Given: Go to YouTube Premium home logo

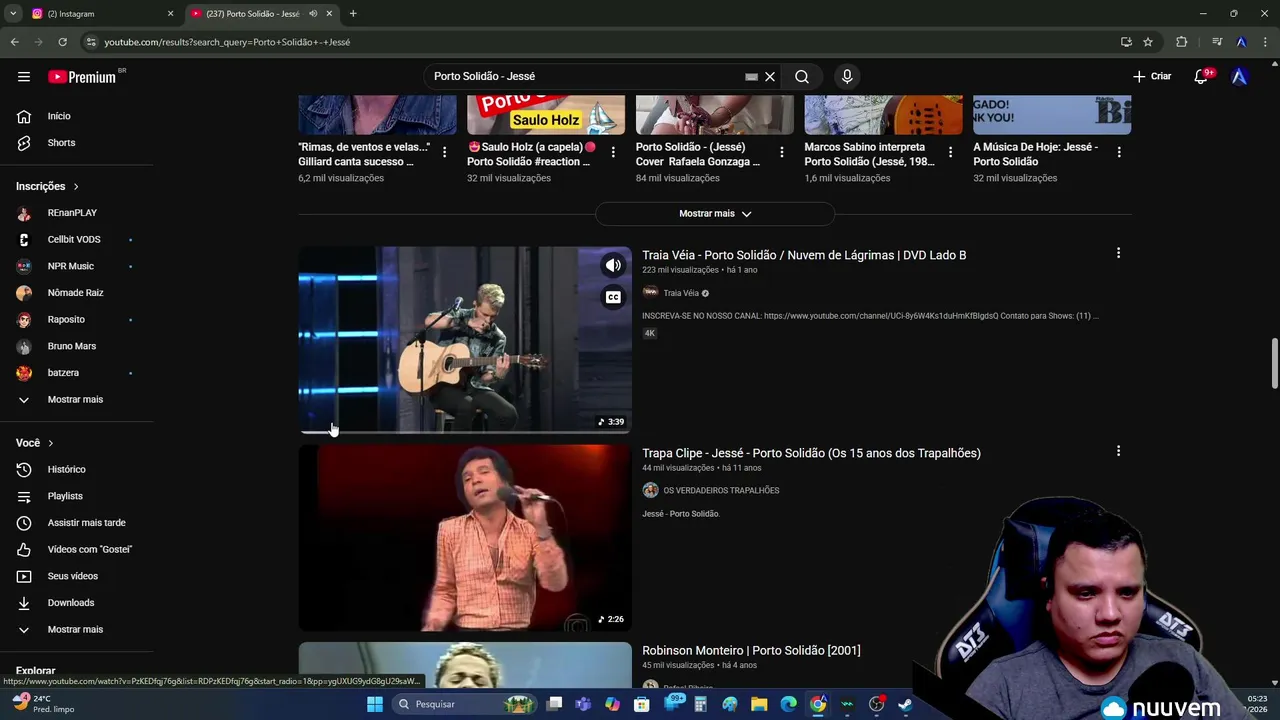Looking at the screenshot, I should coord(83,77).
